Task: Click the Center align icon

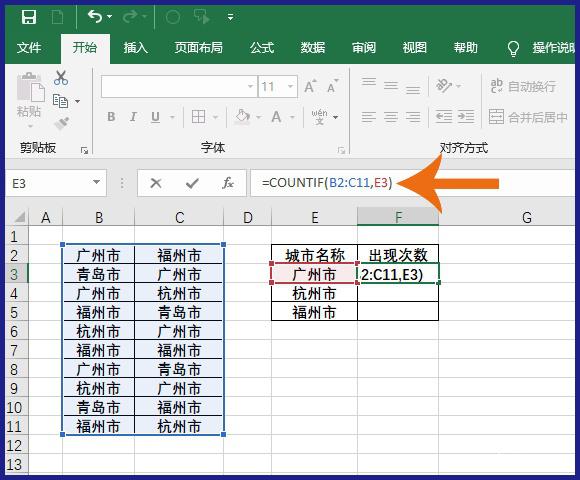Action: click(x=391, y=117)
